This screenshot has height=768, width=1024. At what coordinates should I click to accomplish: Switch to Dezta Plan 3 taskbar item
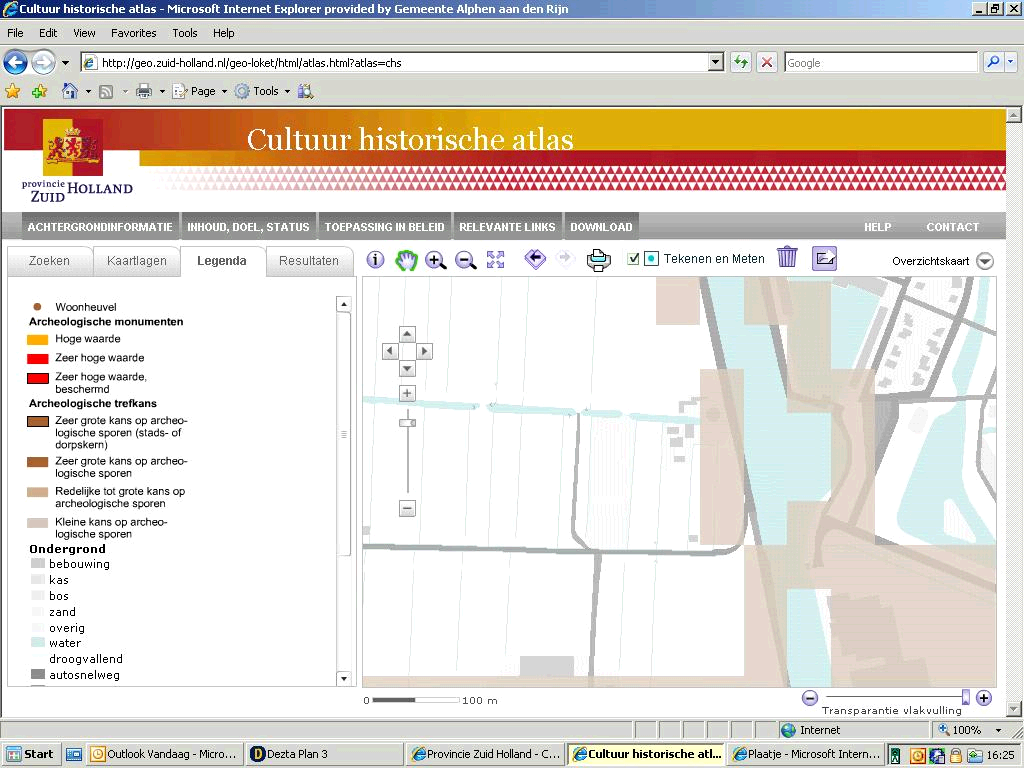click(x=325, y=754)
